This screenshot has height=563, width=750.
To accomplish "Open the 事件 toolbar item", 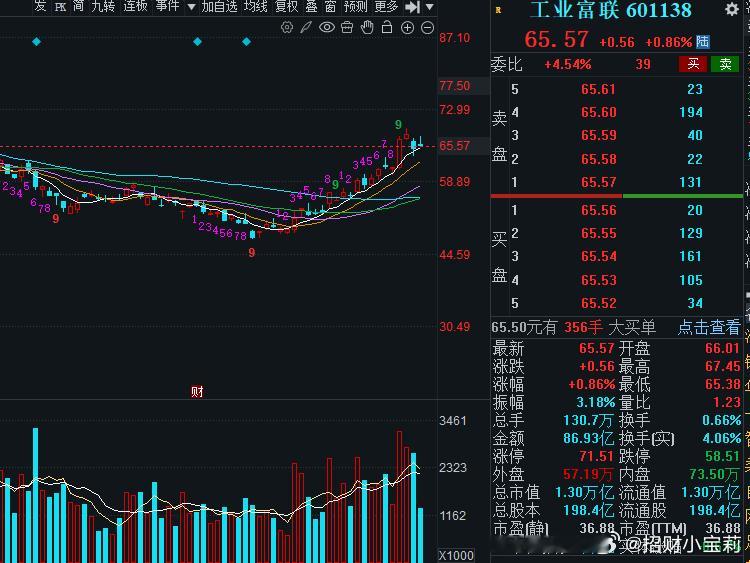I will tap(167, 6).
